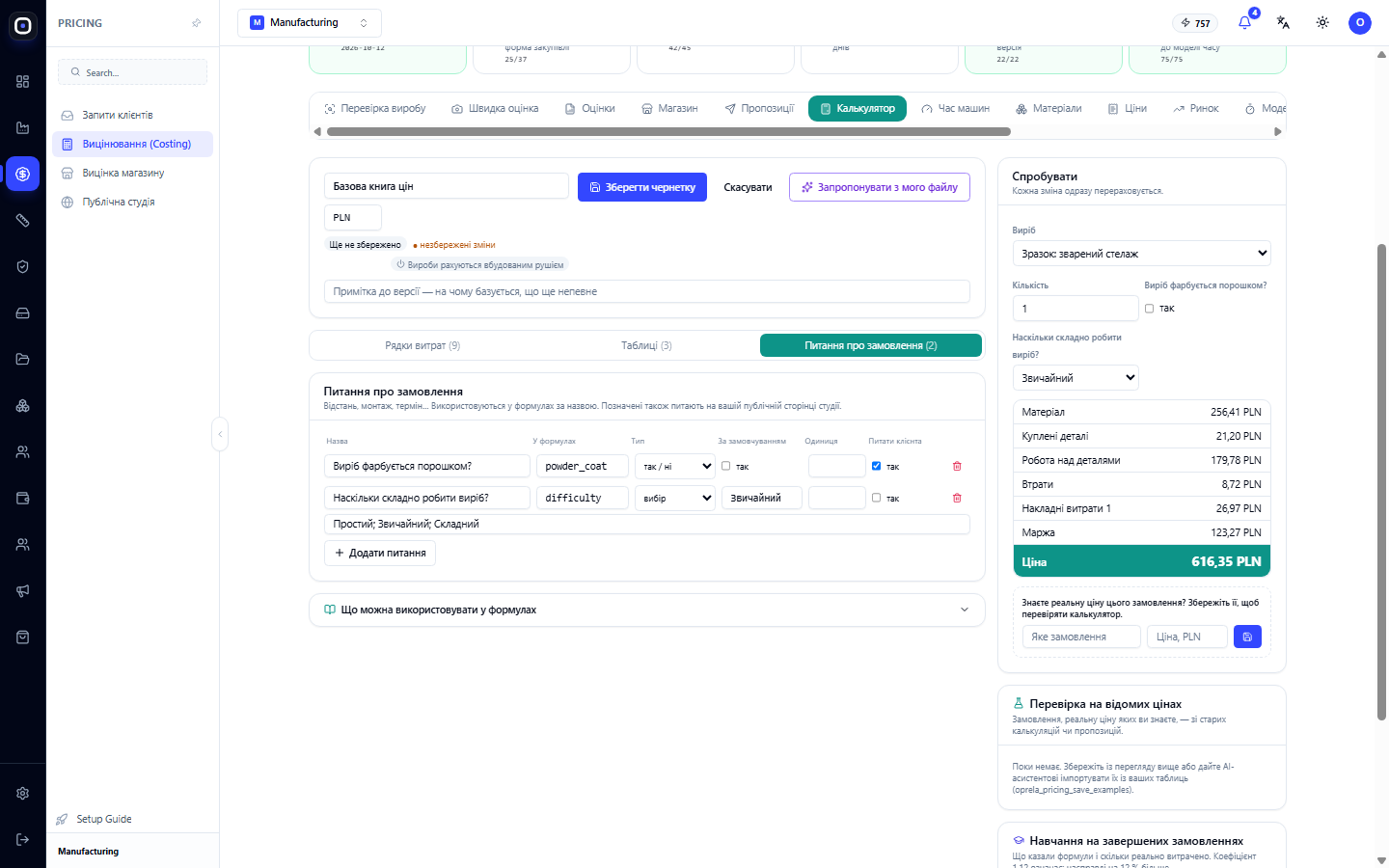Screen dimensions: 1389x868
Task: Open the Manufacturing workspace selector
Action: 310,23
